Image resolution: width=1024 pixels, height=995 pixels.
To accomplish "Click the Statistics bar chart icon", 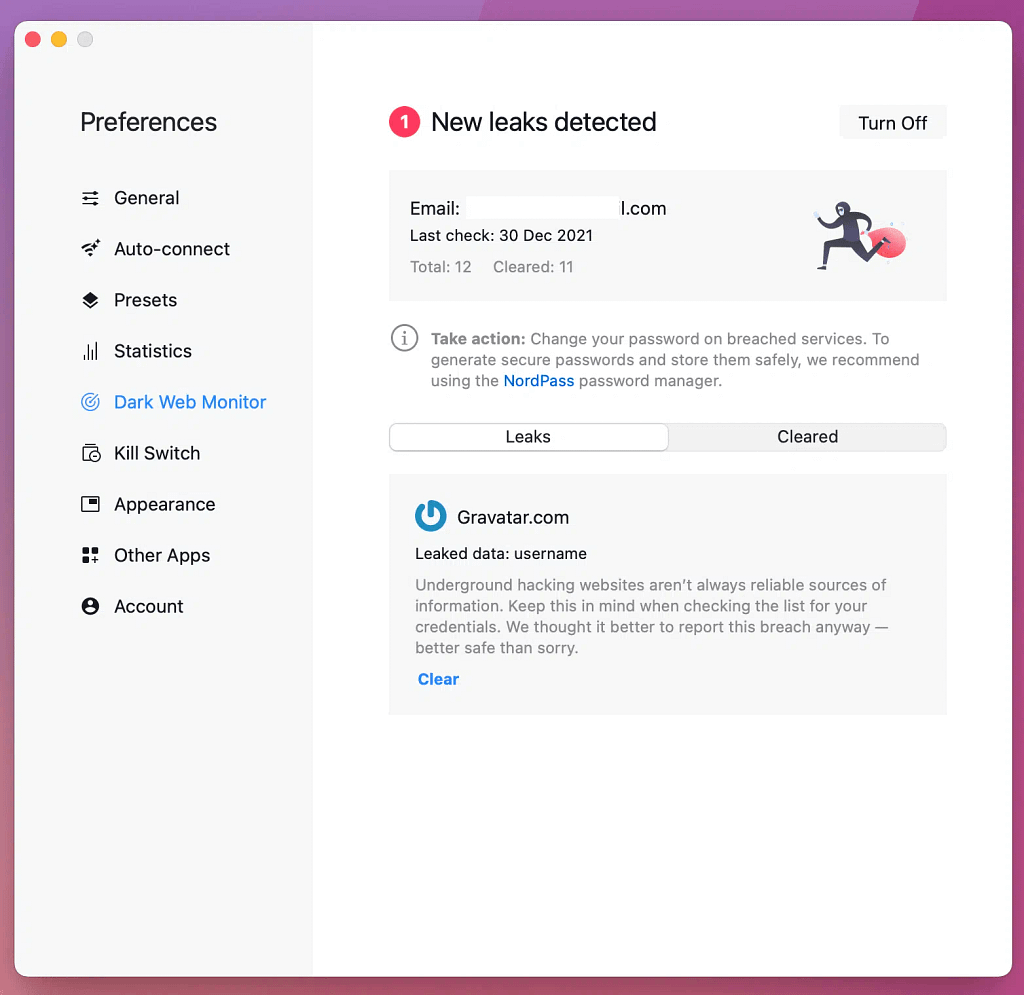I will coord(90,351).
